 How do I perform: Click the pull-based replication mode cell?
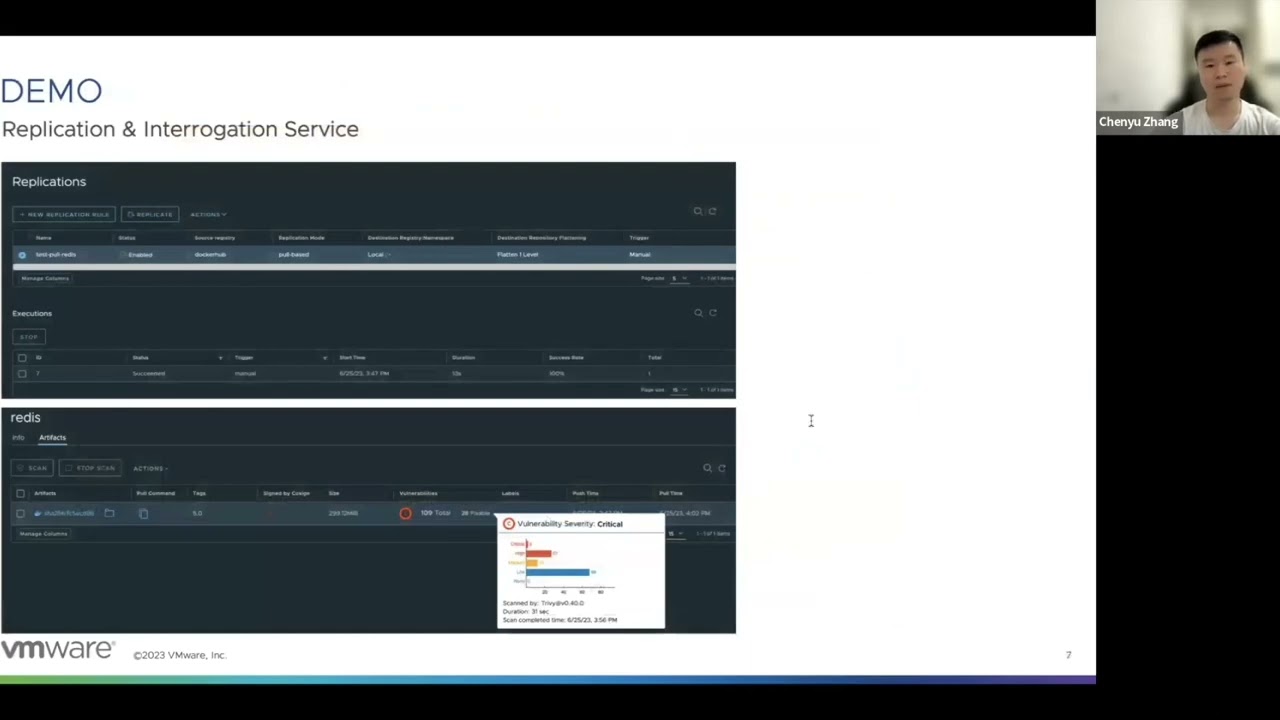coord(293,255)
